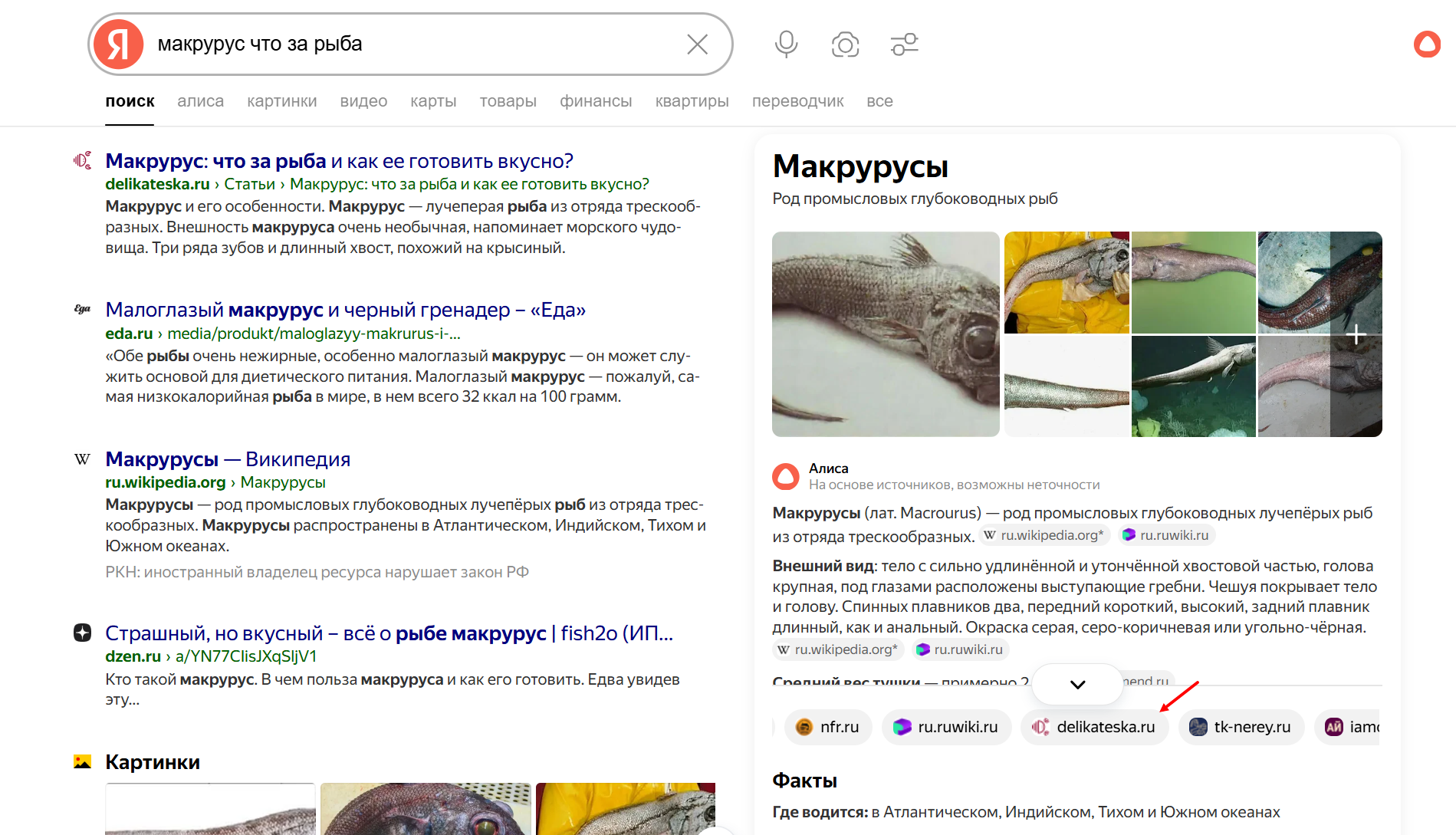Clear the search query with X icon
The image size is (1456, 835).
tap(697, 44)
